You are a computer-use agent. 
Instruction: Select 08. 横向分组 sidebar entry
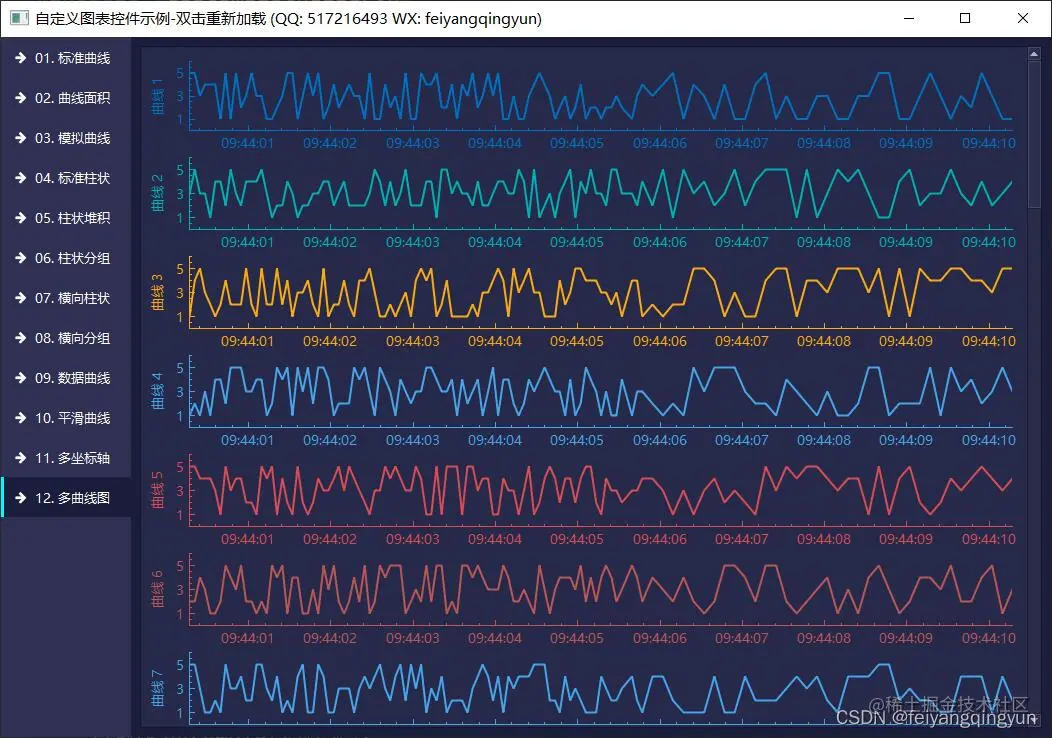click(x=65, y=338)
